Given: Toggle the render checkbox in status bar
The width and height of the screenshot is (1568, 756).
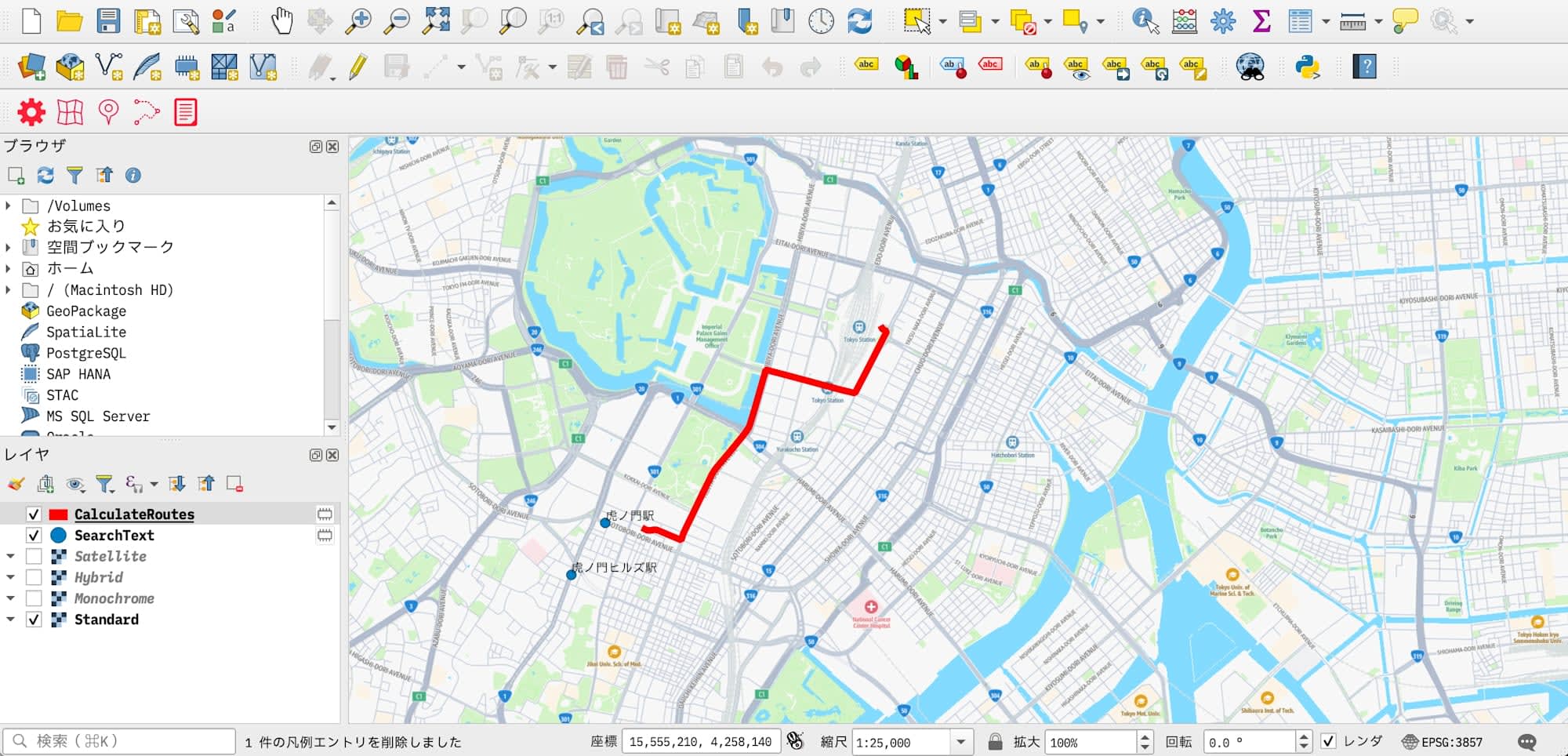Looking at the screenshot, I should coord(1328,741).
